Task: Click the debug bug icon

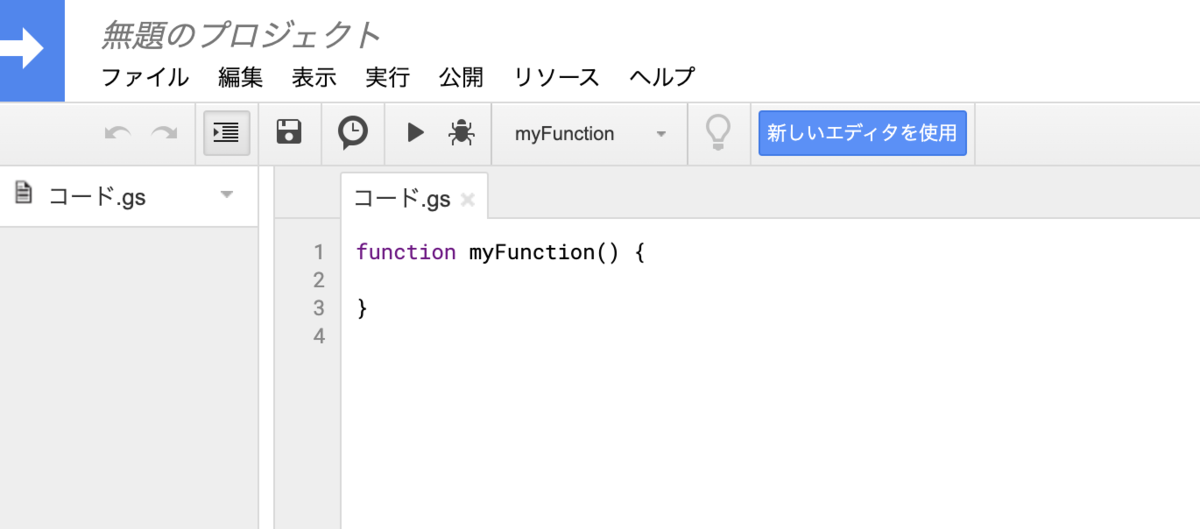Action: click(461, 133)
